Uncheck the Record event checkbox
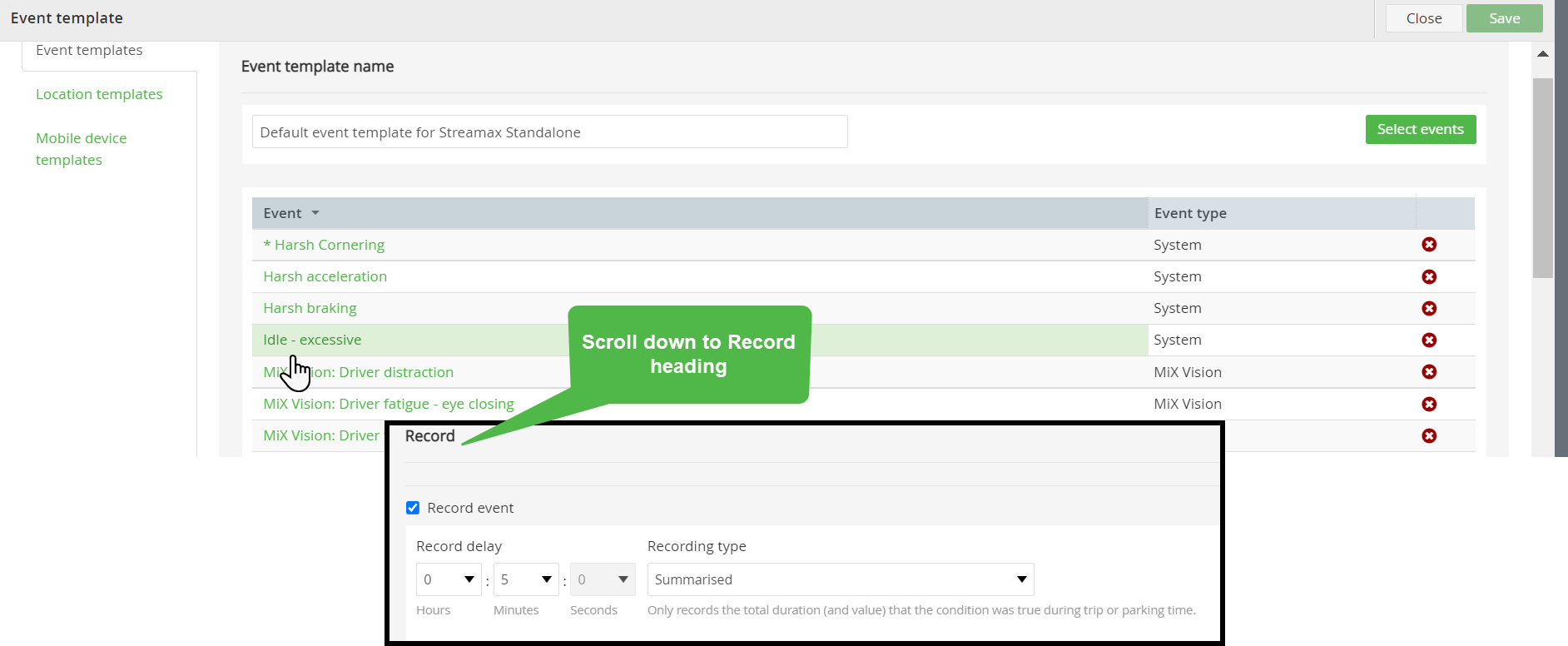The width and height of the screenshot is (1568, 646). coord(413,508)
